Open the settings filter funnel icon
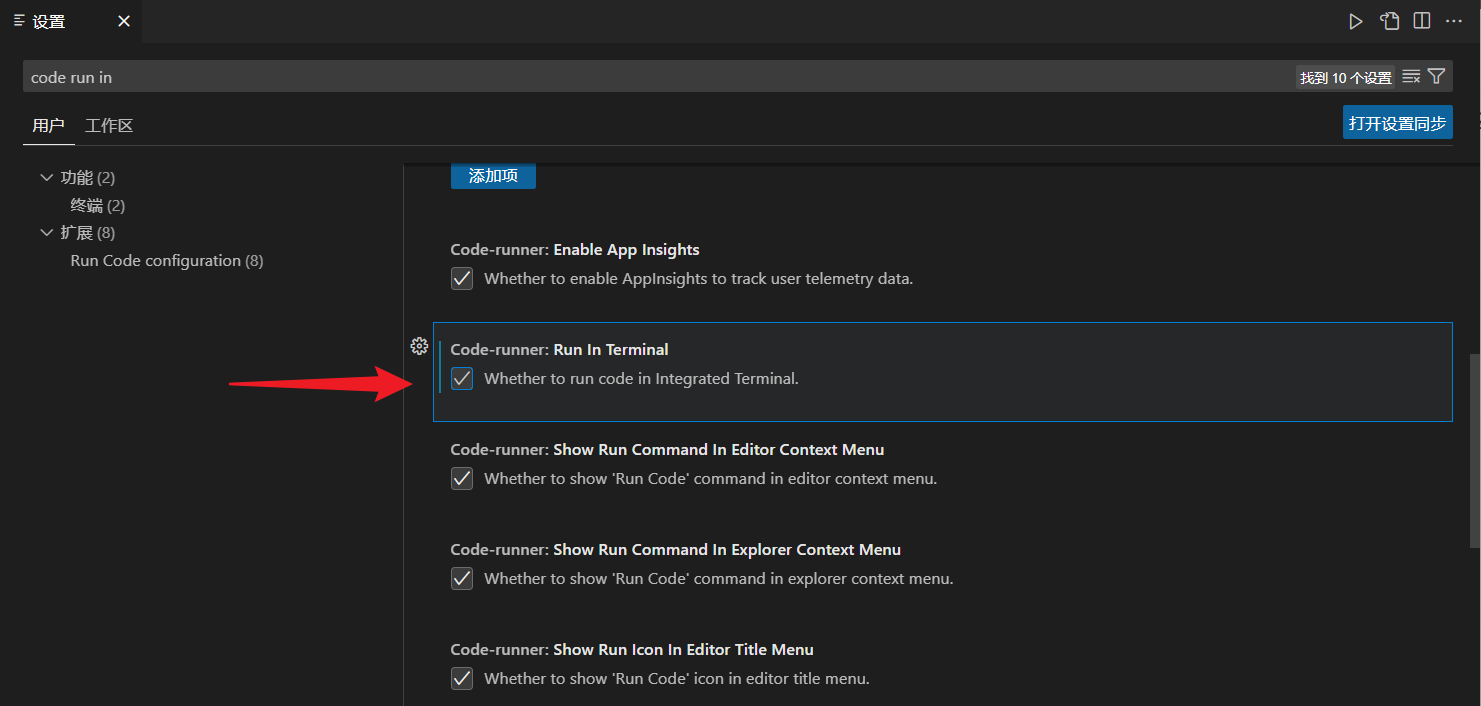Image resolution: width=1481 pixels, height=706 pixels. [x=1437, y=76]
